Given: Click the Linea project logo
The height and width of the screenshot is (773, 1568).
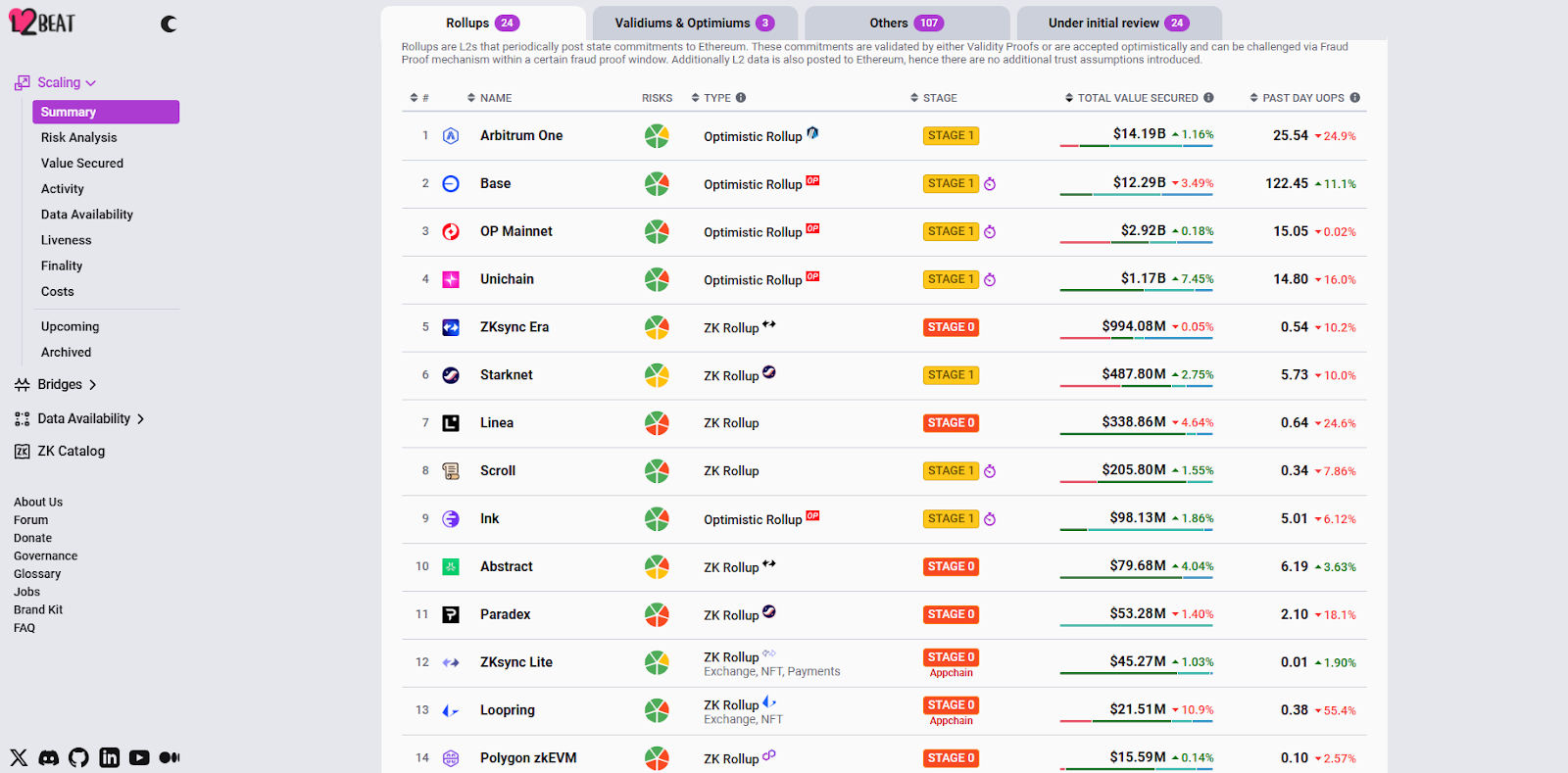Looking at the screenshot, I should tap(451, 423).
